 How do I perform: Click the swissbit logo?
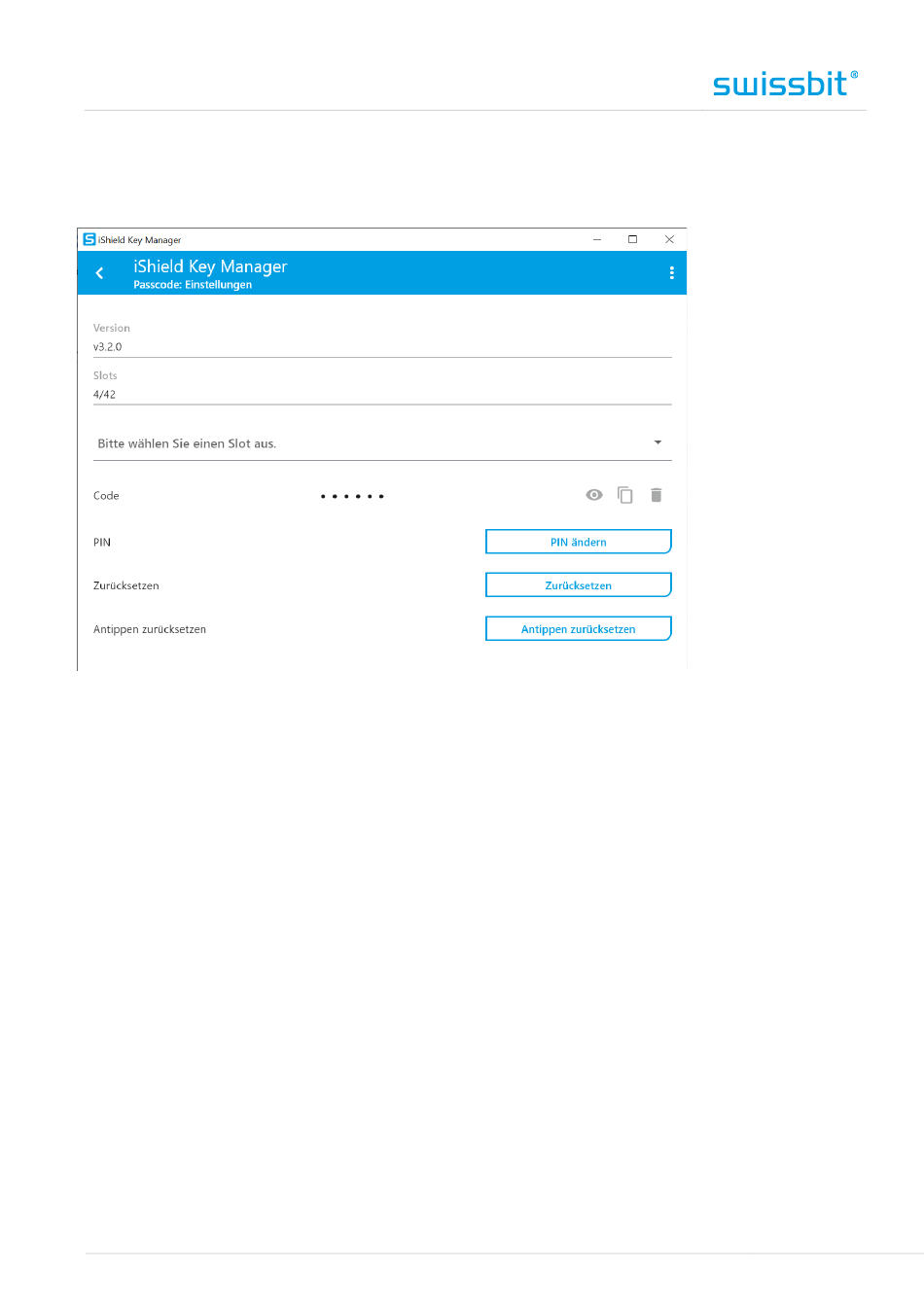[x=786, y=84]
